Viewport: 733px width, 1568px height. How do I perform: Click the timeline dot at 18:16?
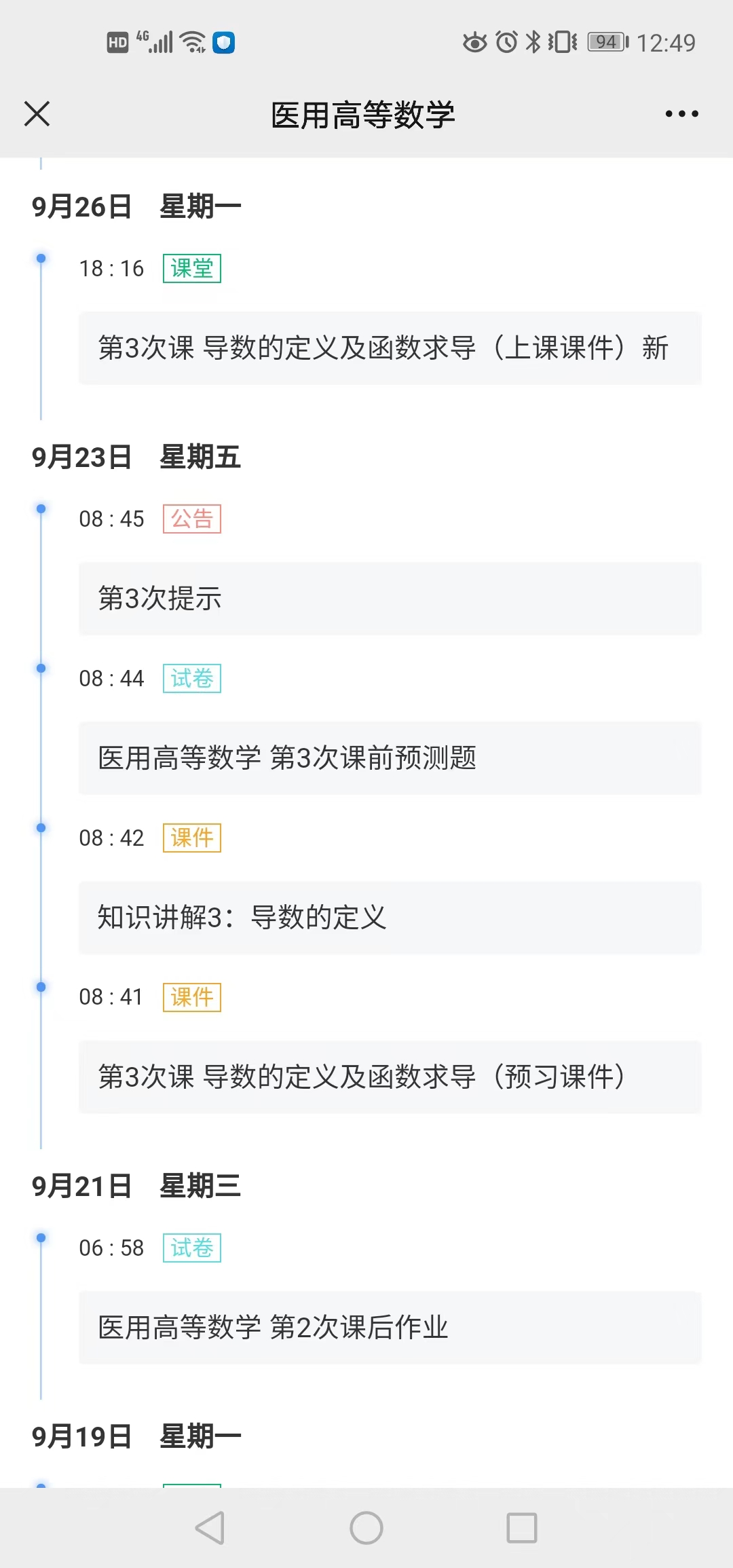[41, 259]
